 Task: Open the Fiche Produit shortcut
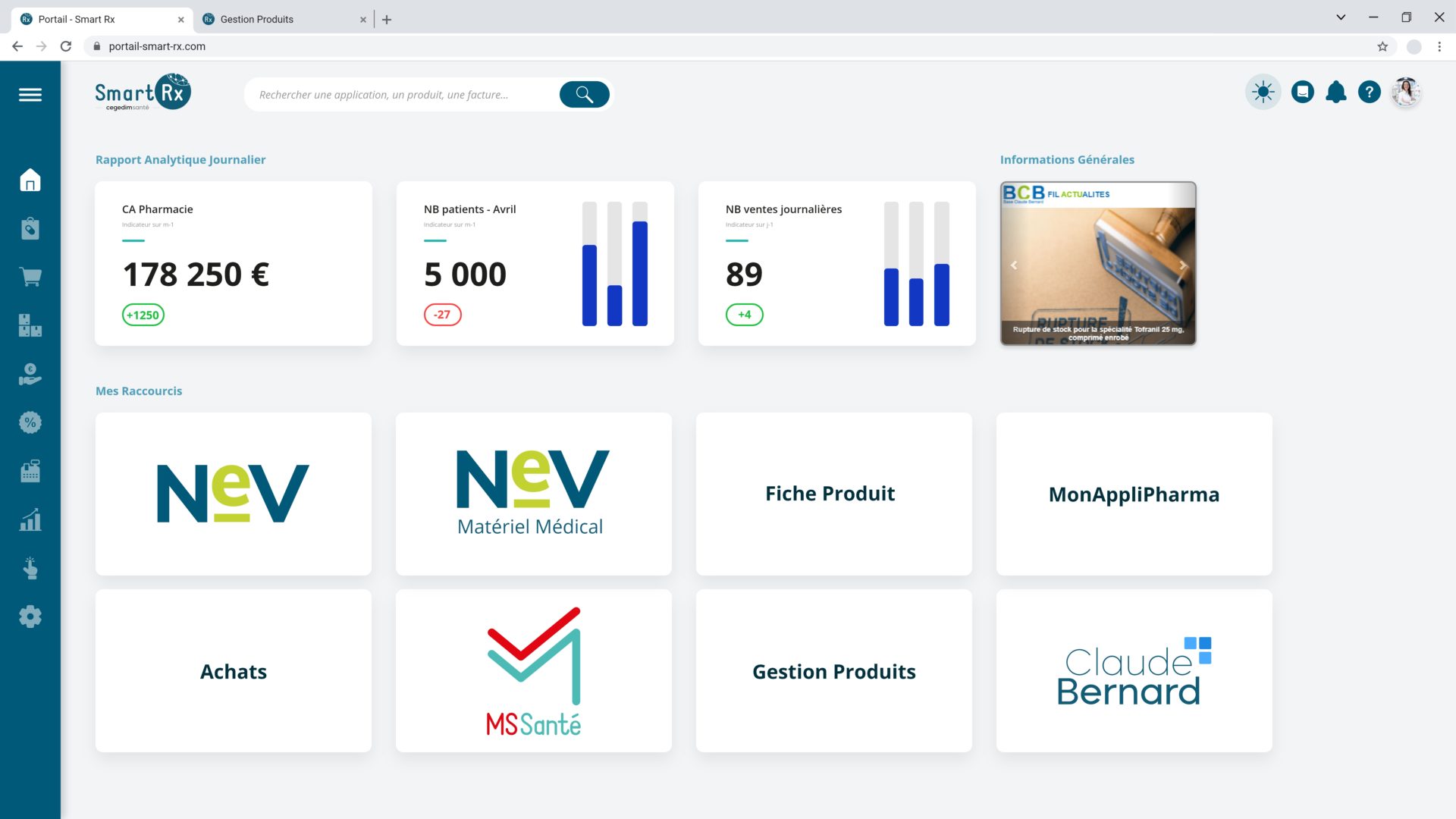pos(834,494)
